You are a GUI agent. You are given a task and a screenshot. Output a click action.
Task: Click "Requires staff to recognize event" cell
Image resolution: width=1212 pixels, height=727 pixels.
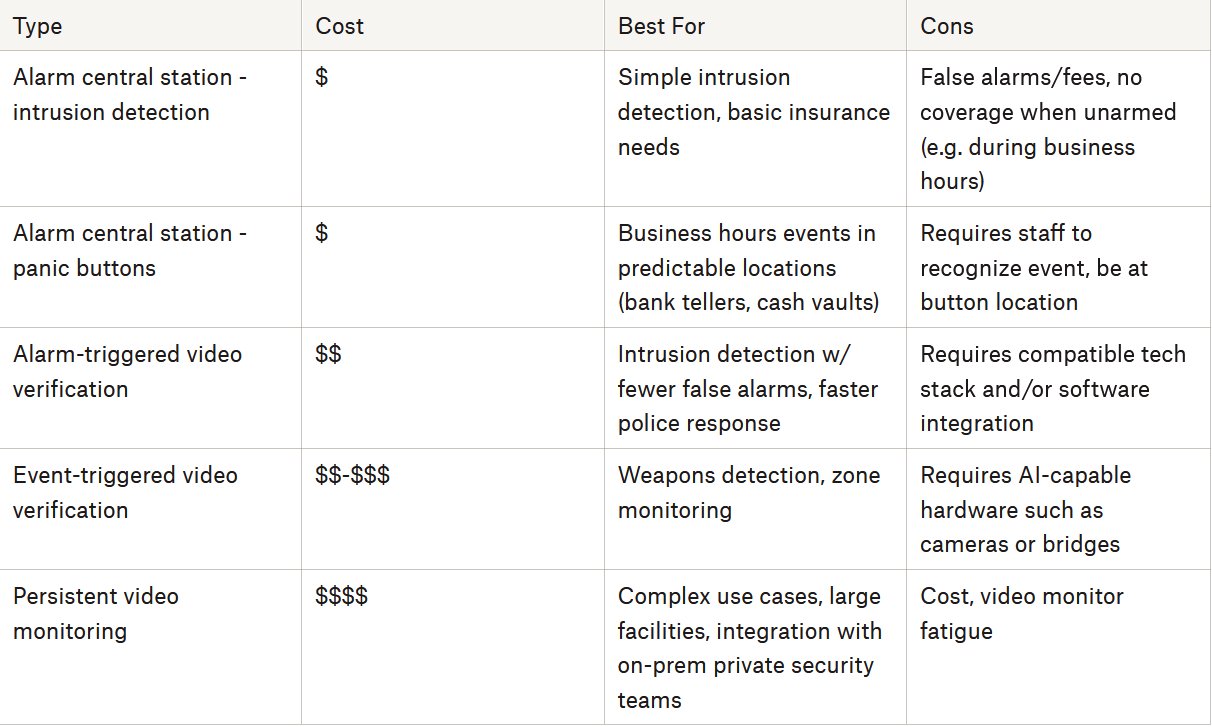[x=1059, y=267]
